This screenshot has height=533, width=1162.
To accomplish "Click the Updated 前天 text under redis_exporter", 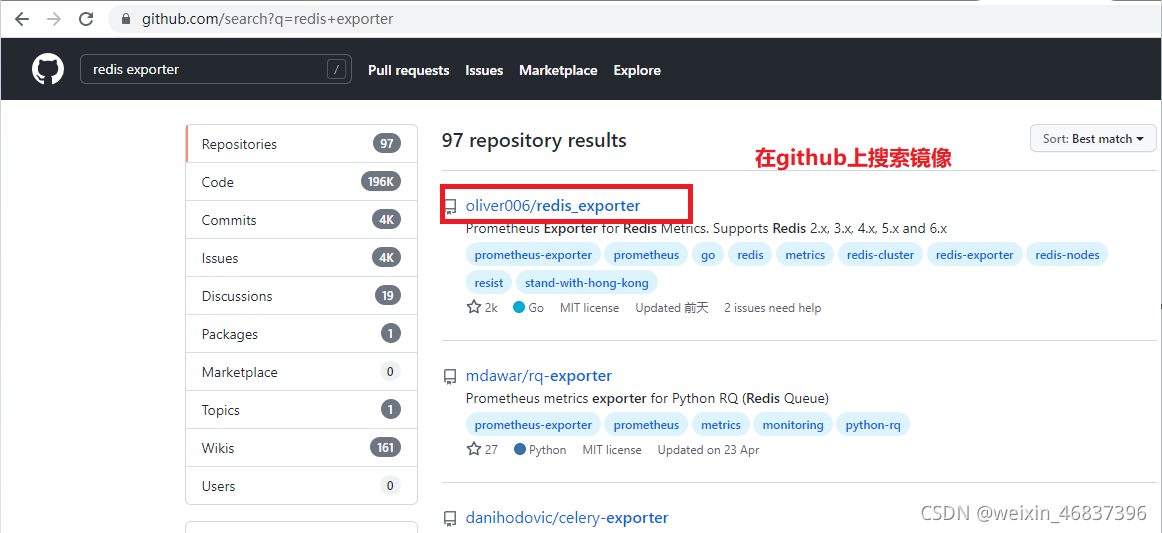I will 671,308.
